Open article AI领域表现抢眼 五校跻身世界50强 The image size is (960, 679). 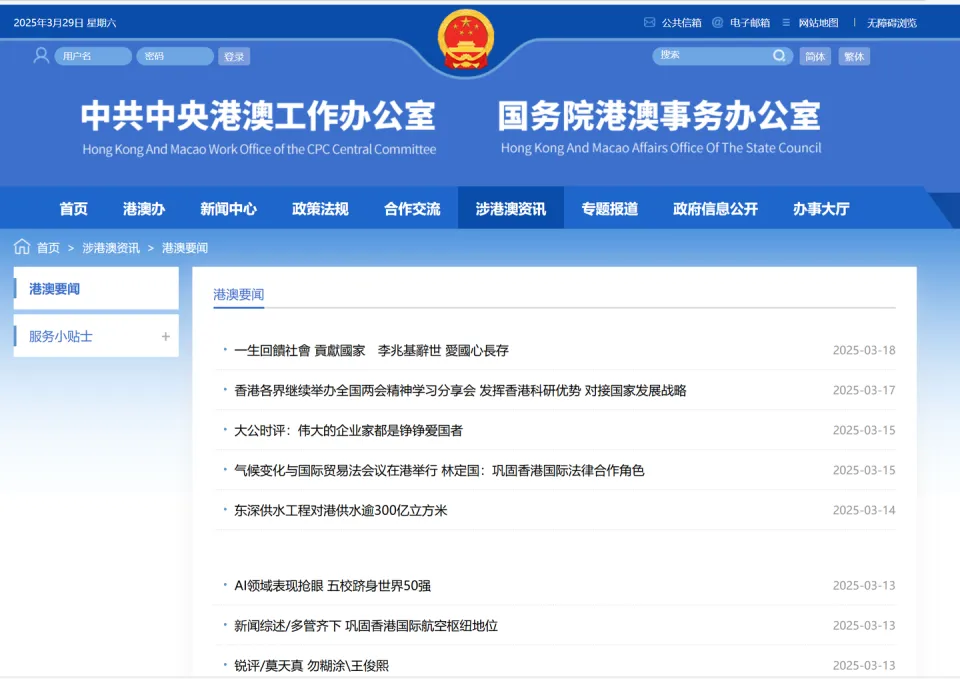(333, 585)
